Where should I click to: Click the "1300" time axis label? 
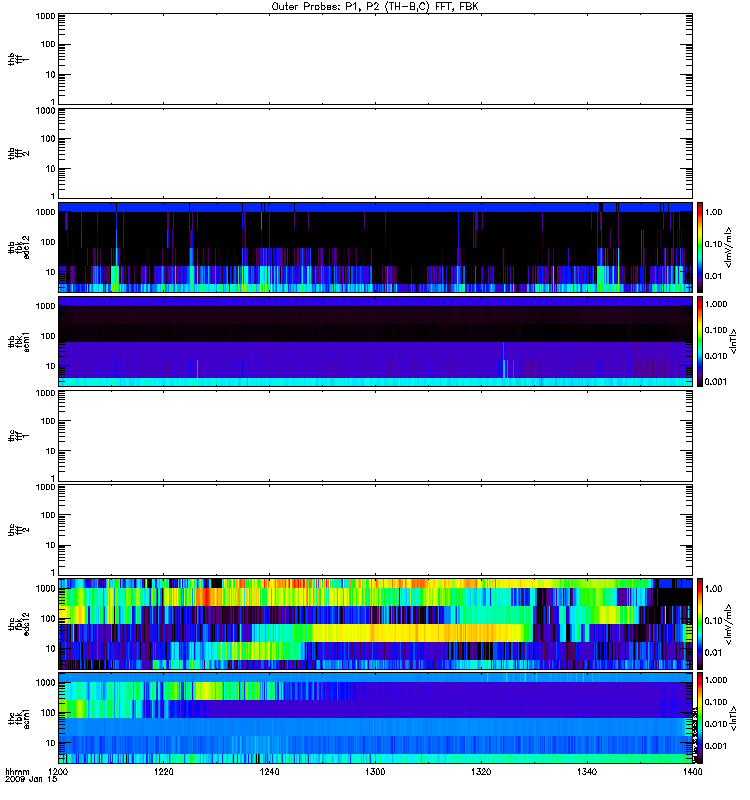(x=375, y=772)
